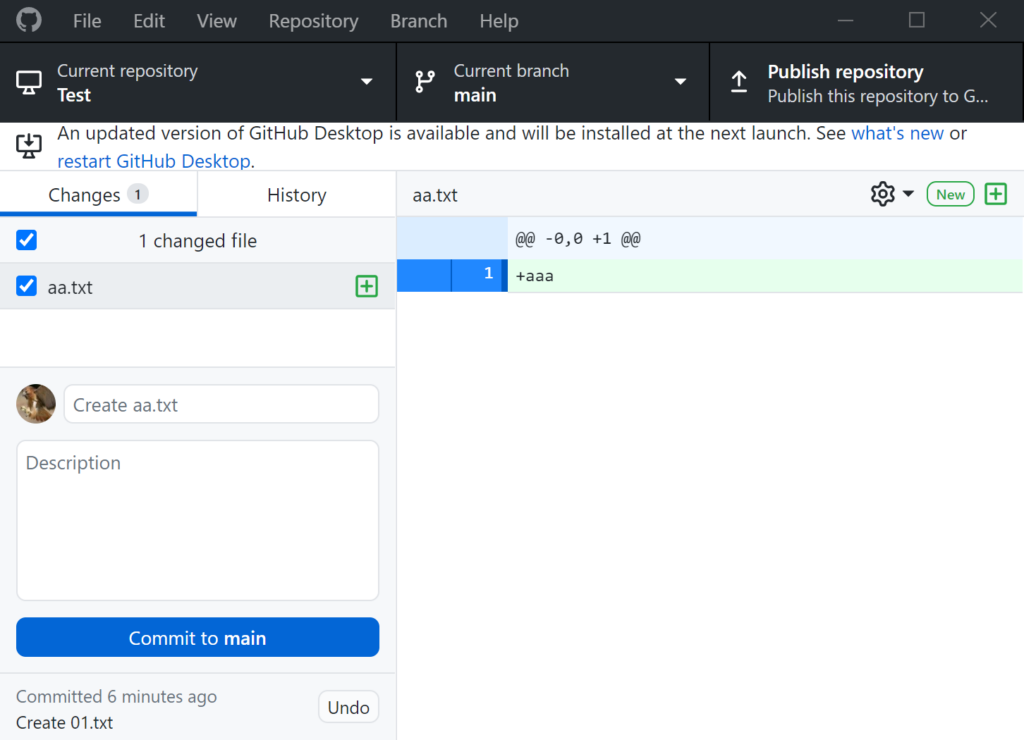Click the user avatar beside the commit summary
The width and height of the screenshot is (1024, 740).
tap(36, 404)
